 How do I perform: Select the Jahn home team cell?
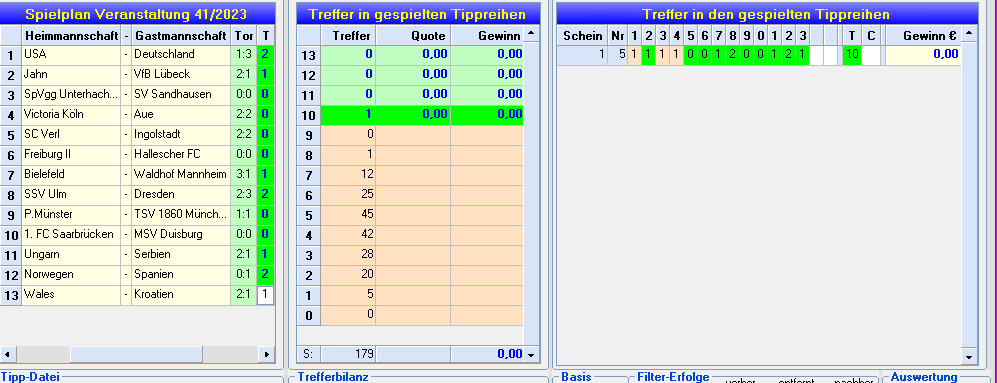click(71, 74)
